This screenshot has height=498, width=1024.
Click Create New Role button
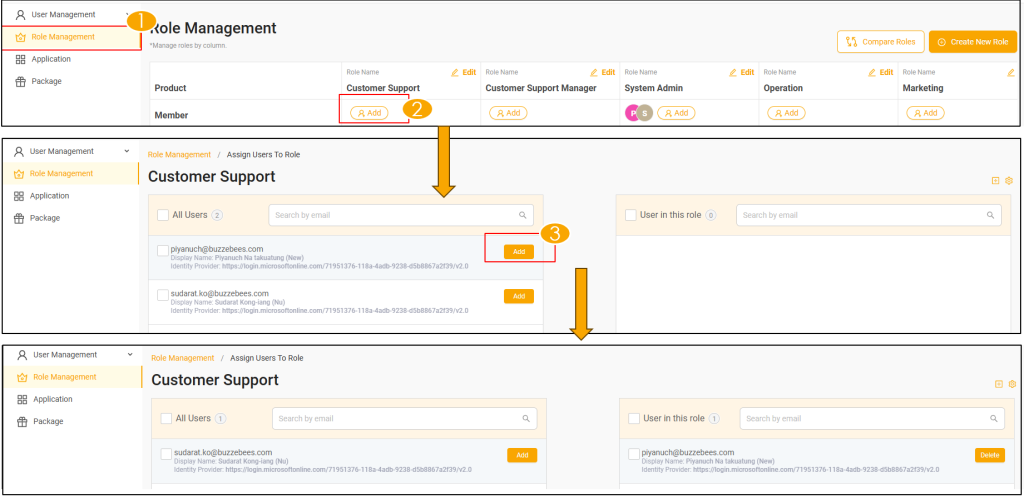(x=973, y=42)
